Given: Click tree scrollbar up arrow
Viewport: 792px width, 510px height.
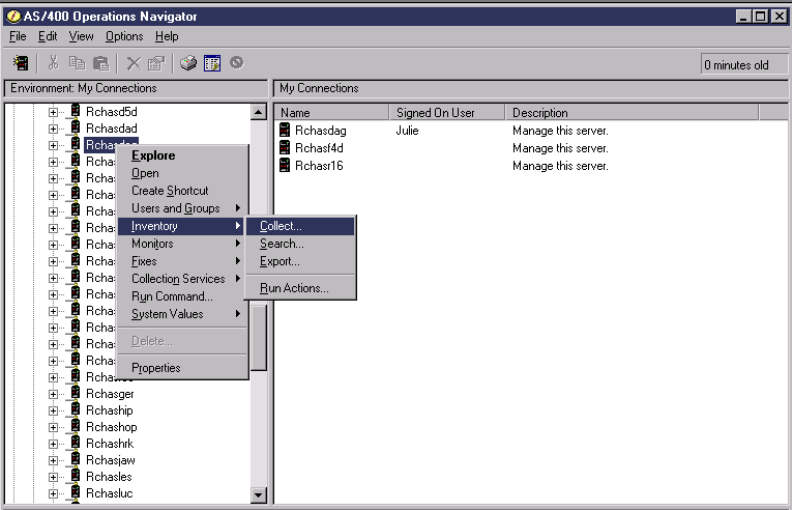Looking at the screenshot, I should [x=259, y=112].
